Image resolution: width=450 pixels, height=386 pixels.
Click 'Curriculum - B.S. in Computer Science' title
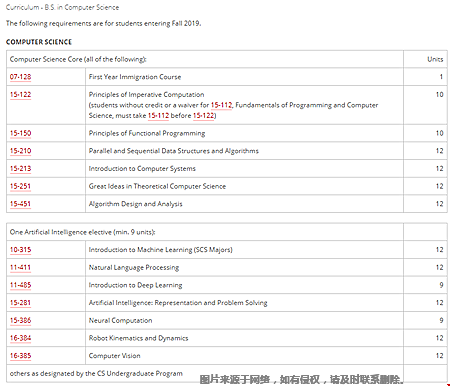[x=62, y=7]
